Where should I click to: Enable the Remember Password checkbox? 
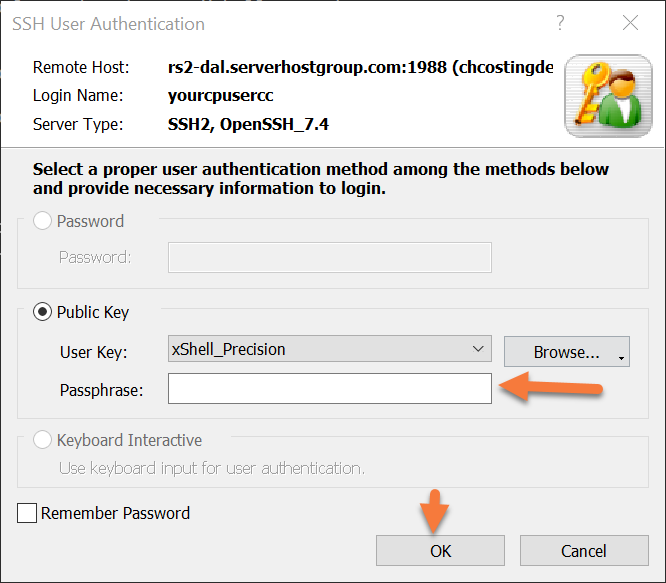click(27, 514)
